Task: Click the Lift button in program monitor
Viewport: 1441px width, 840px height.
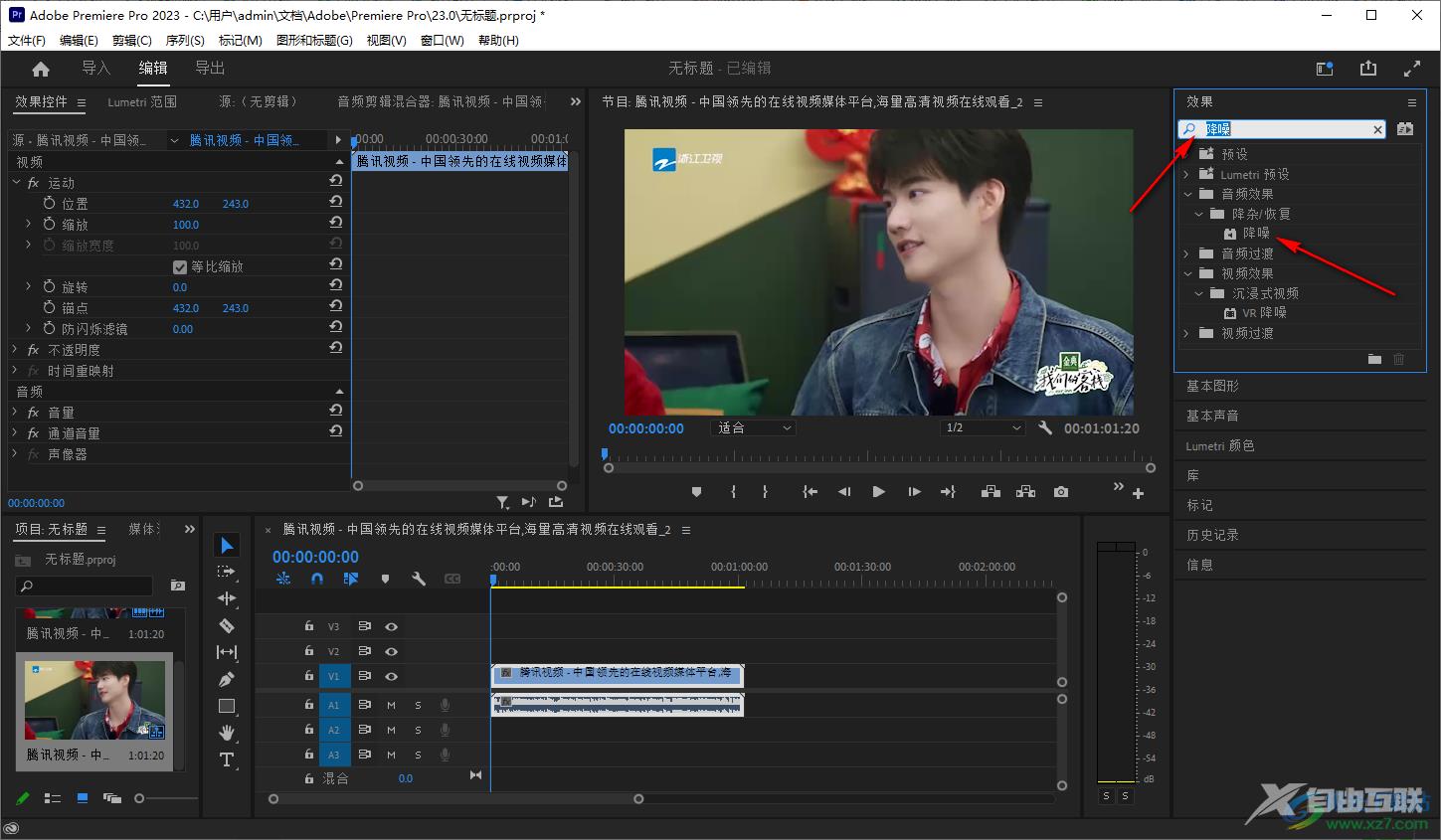Action: pos(991,492)
